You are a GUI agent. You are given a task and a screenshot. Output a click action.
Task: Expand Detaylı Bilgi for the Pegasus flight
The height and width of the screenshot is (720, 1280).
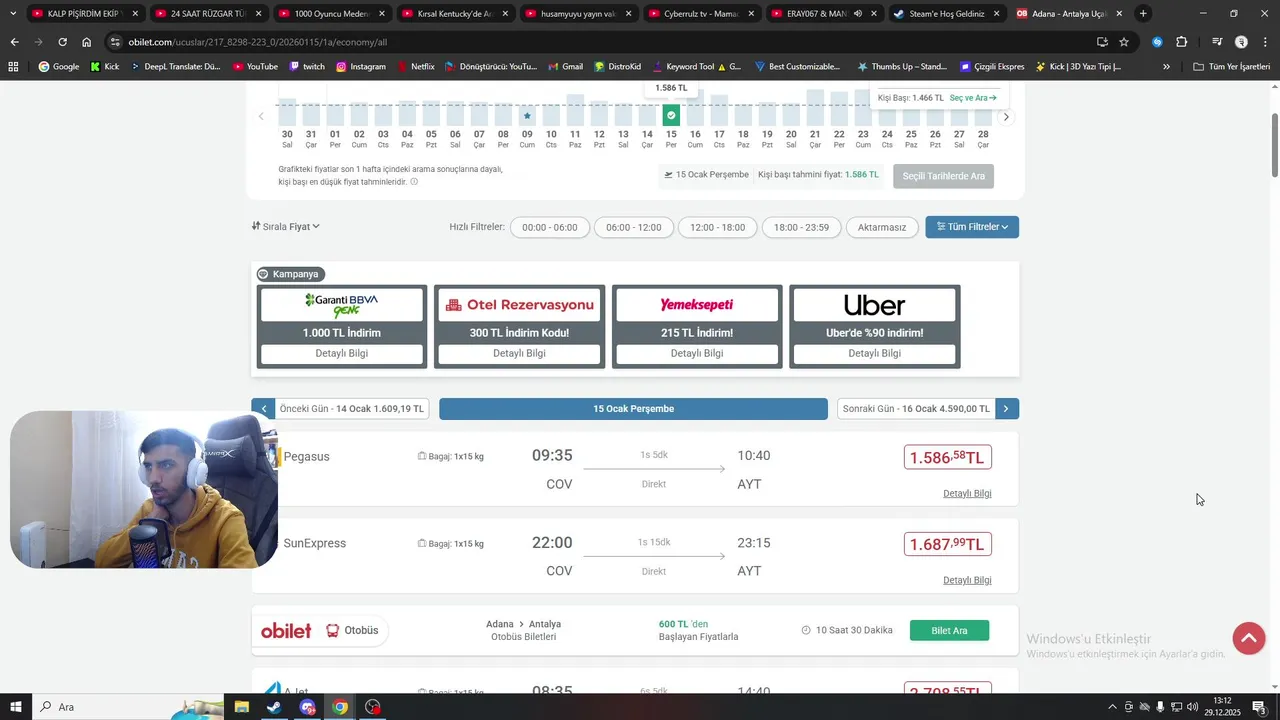(x=967, y=493)
